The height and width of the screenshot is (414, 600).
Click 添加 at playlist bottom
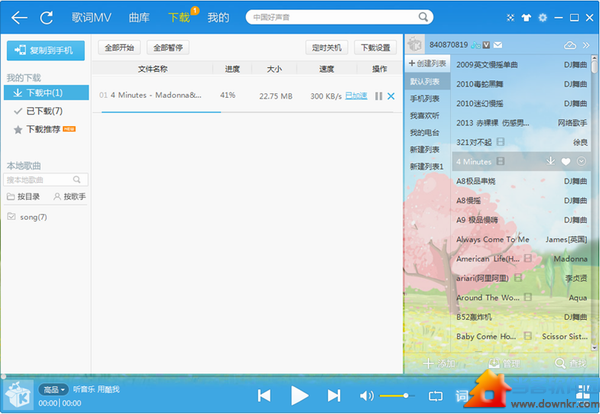pyautogui.click(x=439, y=363)
